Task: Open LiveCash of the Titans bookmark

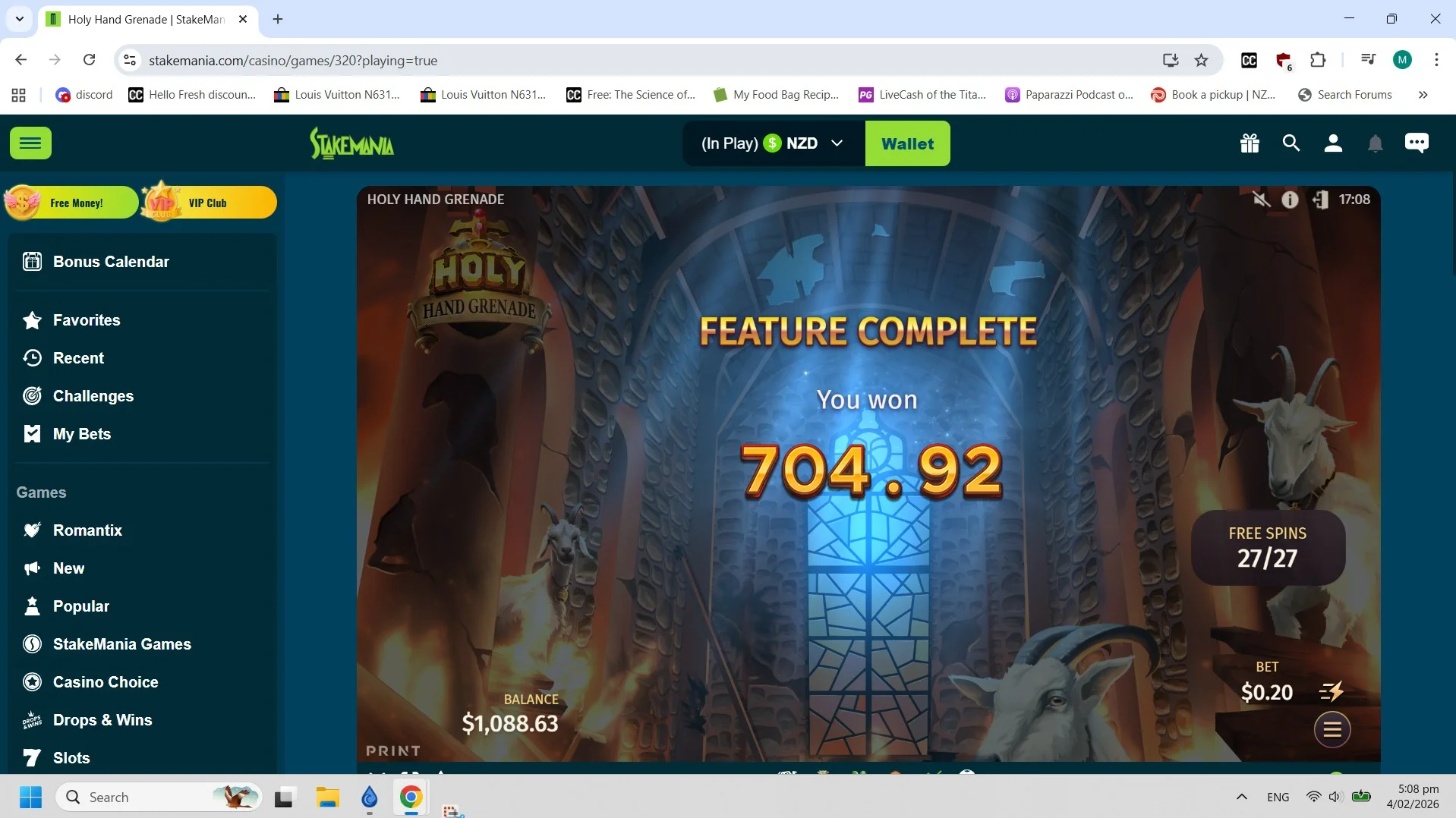Action: (x=922, y=95)
